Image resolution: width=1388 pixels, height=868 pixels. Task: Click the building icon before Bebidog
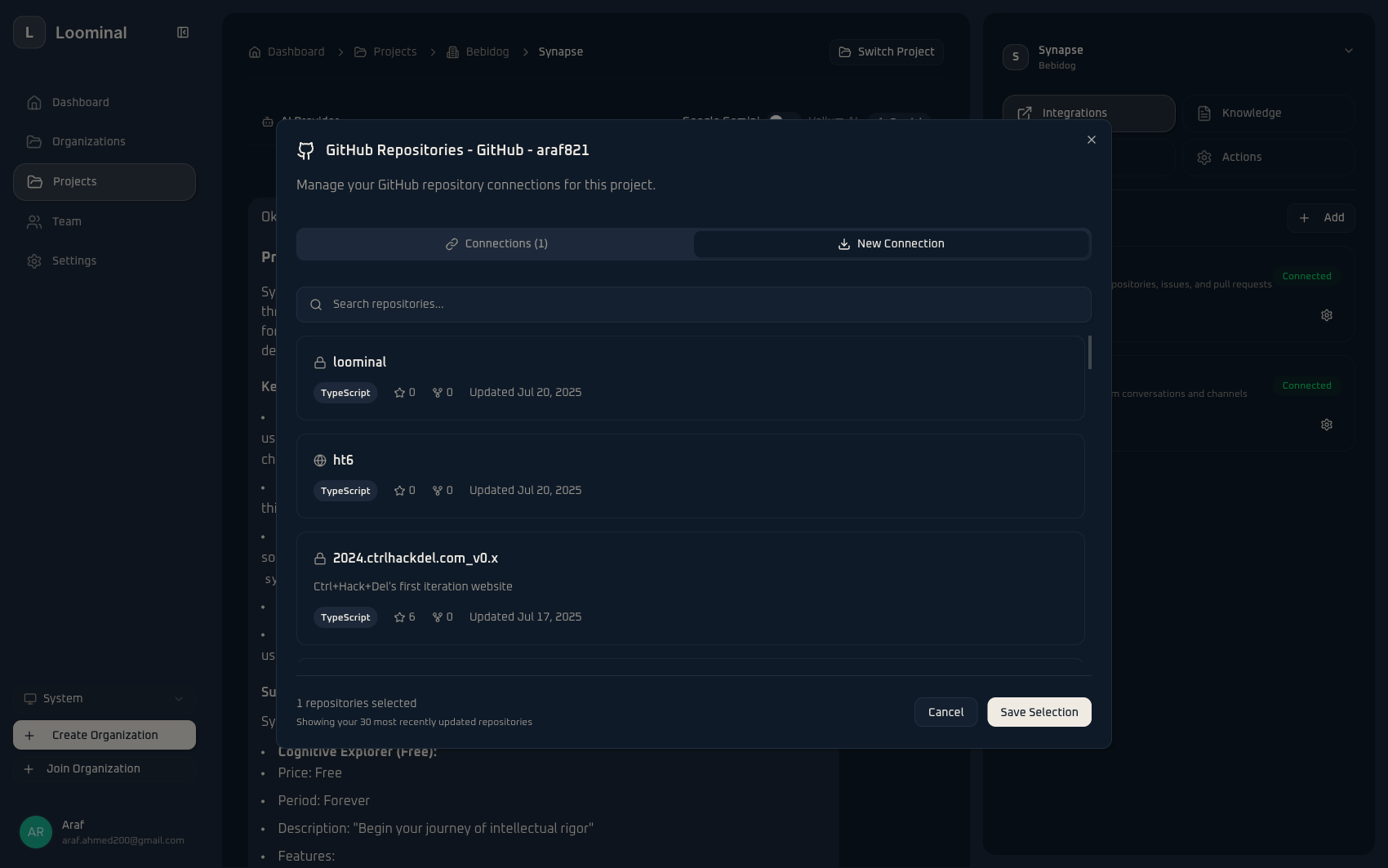point(453,52)
